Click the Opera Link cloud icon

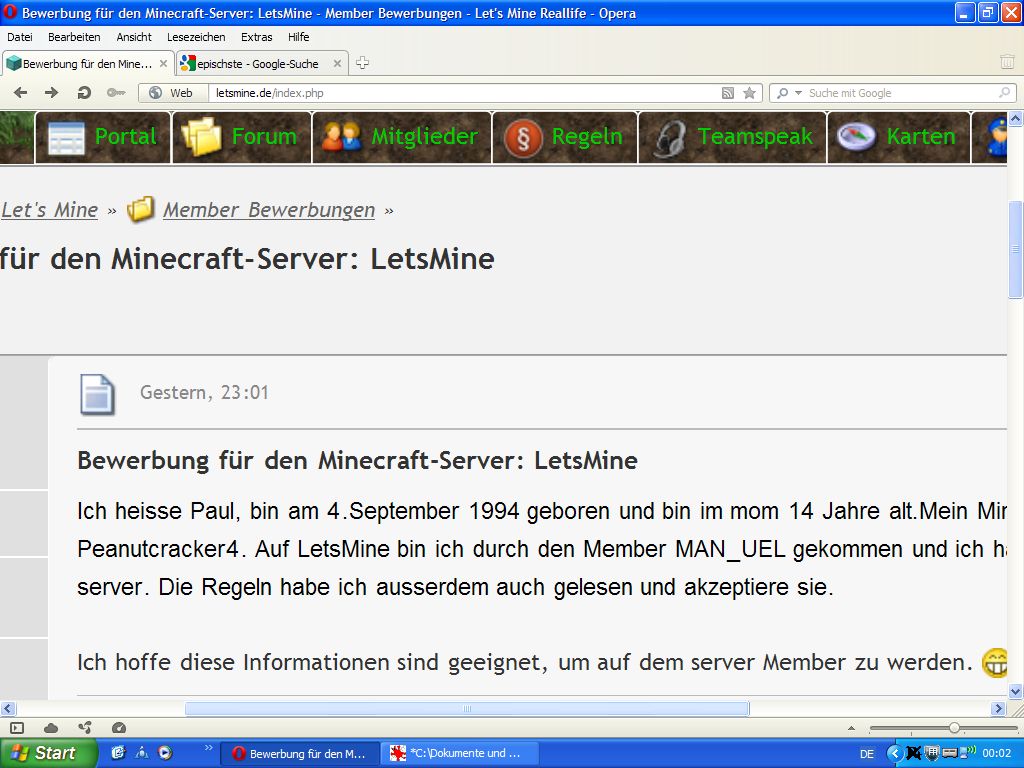click(x=51, y=728)
